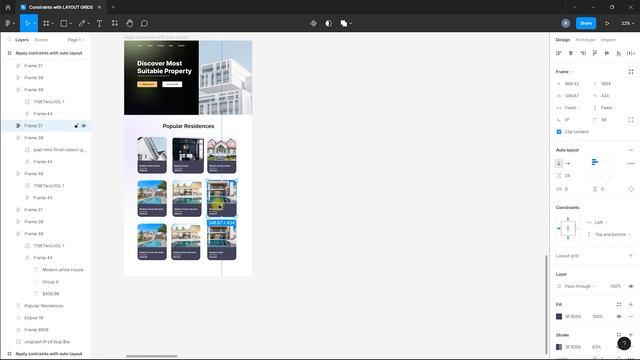Toggle Layer section visibility eye
Viewport: 640px width, 360px height.
[x=631, y=286]
